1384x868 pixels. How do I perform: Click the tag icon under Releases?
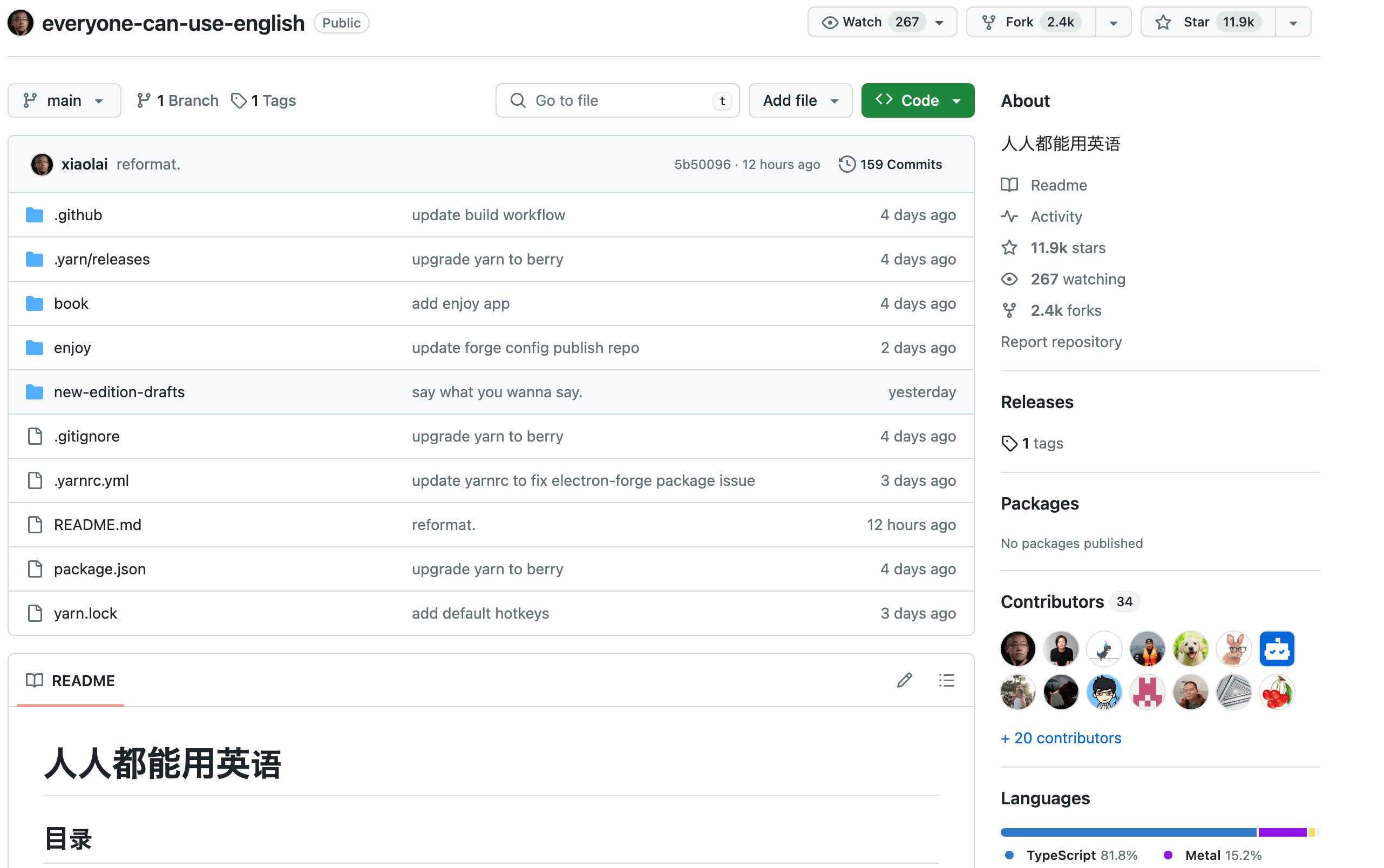pos(1009,444)
